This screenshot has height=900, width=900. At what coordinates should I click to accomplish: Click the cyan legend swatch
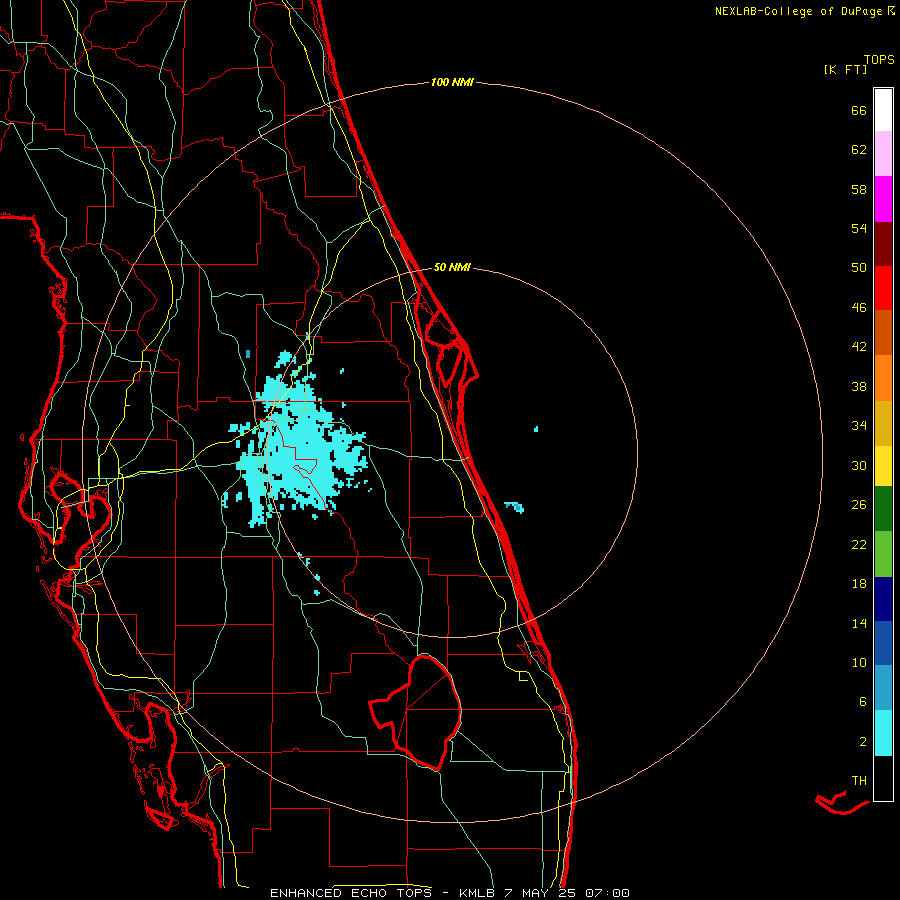click(883, 733)
